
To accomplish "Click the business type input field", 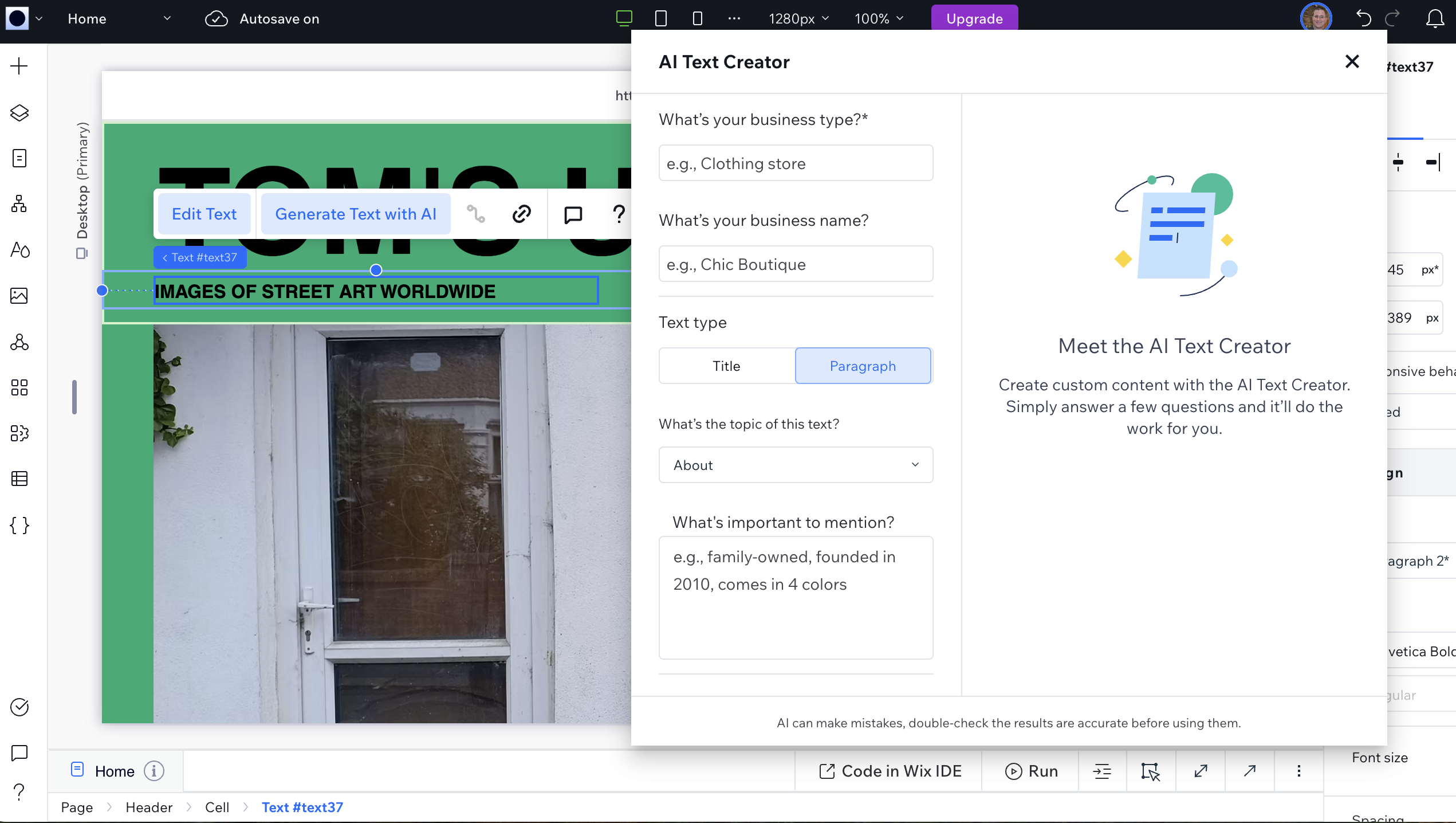I will [796, 163].
